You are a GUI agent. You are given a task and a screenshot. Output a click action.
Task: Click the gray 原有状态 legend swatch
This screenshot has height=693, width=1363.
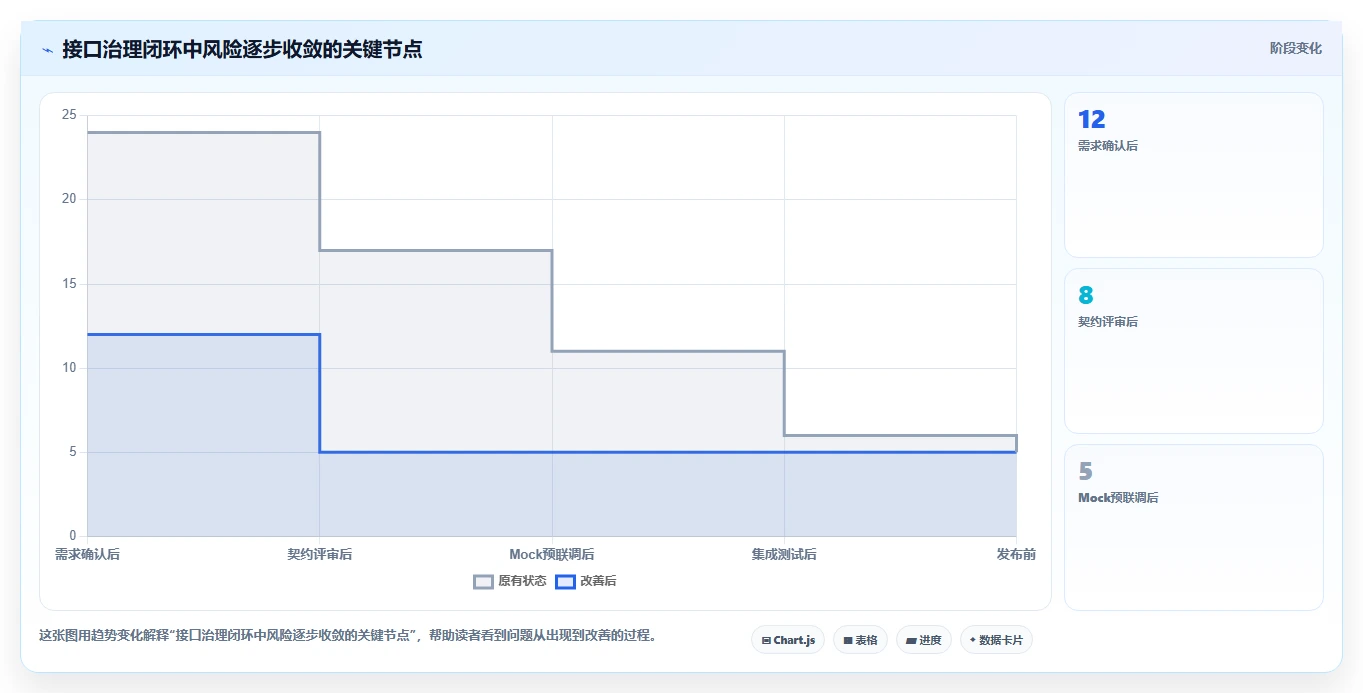[x=483, y=581]
